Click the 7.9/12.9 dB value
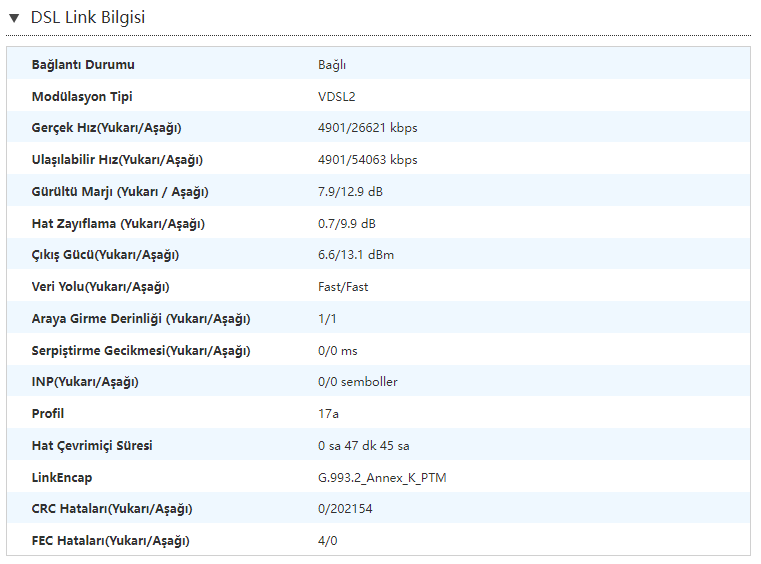The width and height of the screenshot is (761, 564). (350, 192)
